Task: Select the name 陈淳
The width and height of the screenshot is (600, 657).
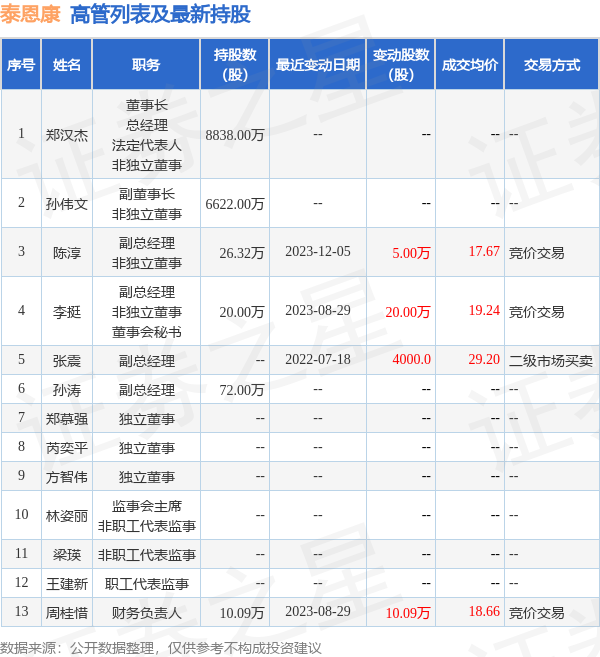Action: coord(67,253)
